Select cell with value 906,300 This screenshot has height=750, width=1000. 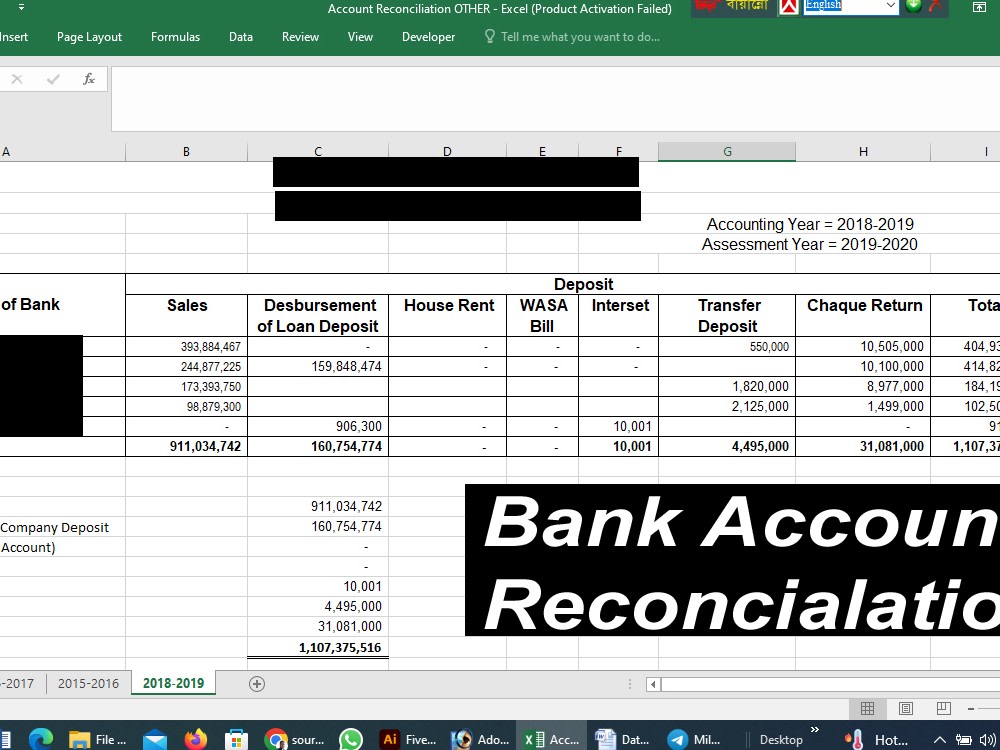318,427
